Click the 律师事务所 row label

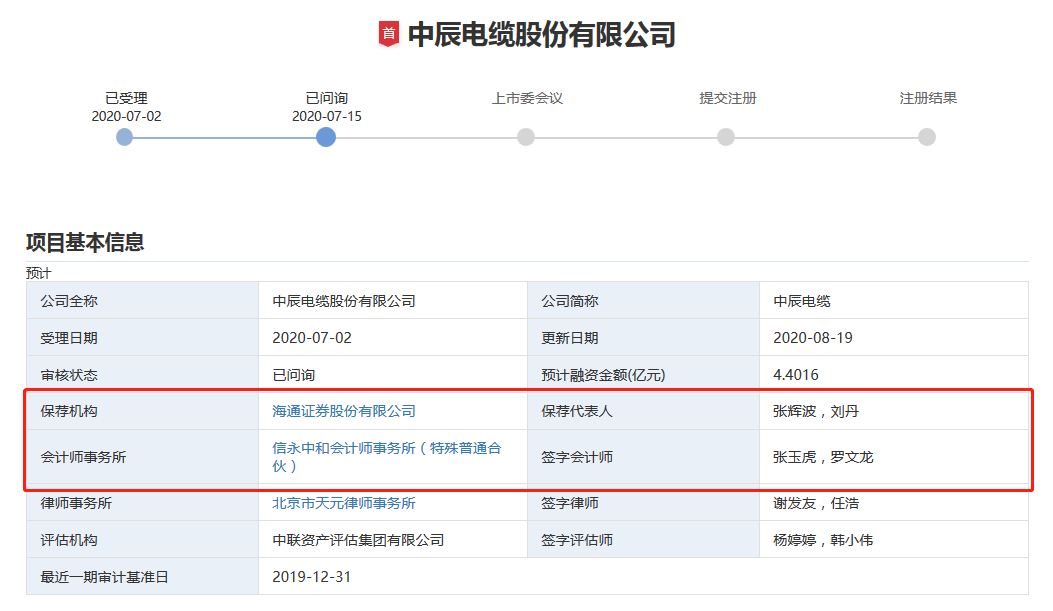[76, 503]
